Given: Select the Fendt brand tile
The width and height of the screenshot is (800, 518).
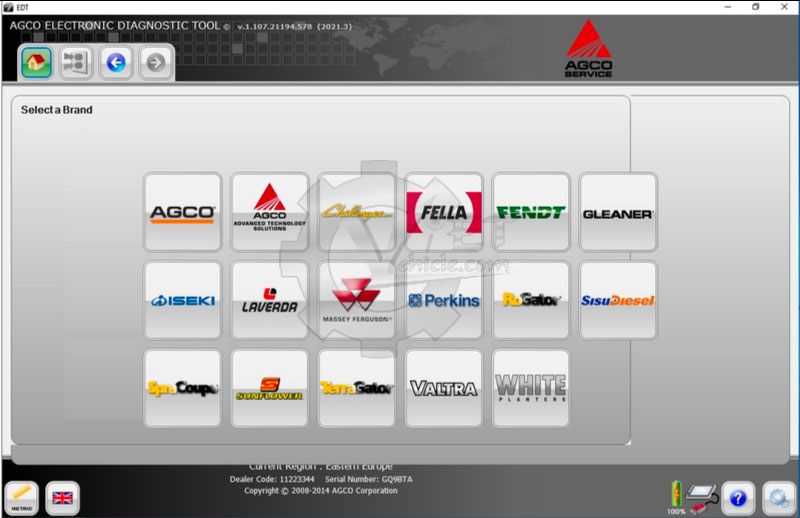Looking at the screenshot, I should click(531, 212).
